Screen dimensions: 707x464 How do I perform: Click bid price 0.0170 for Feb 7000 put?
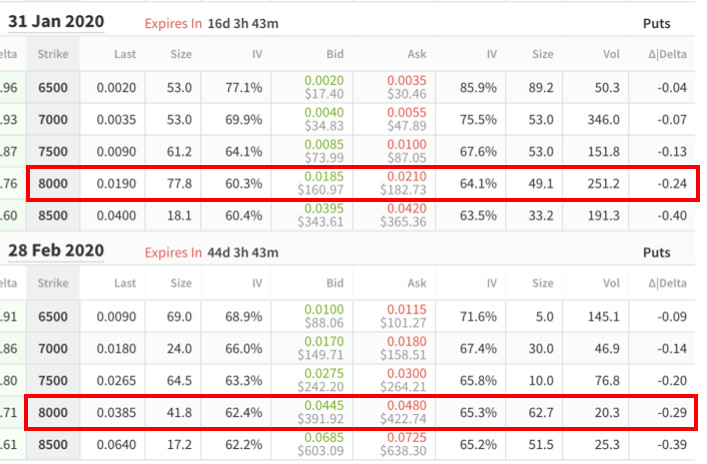(324, 341)
